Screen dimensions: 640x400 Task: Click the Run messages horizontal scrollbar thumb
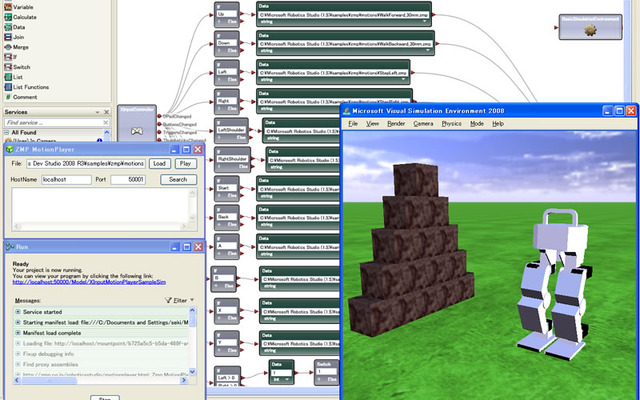pos(49,380)
